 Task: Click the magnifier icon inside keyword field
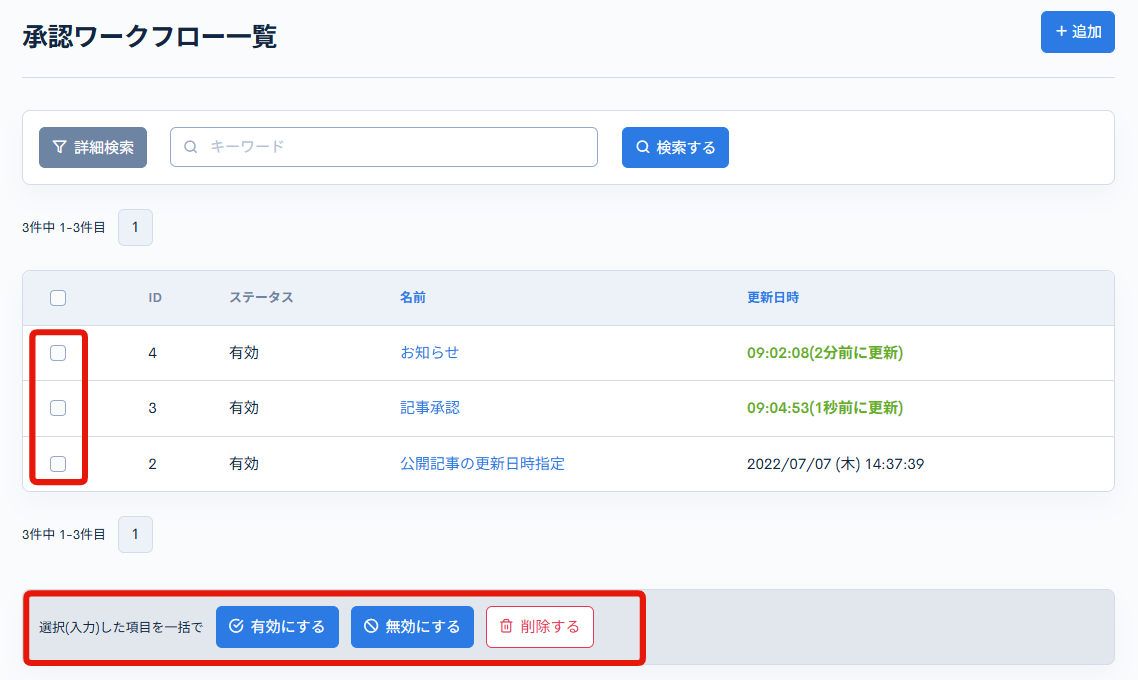[x=190, y=146]
